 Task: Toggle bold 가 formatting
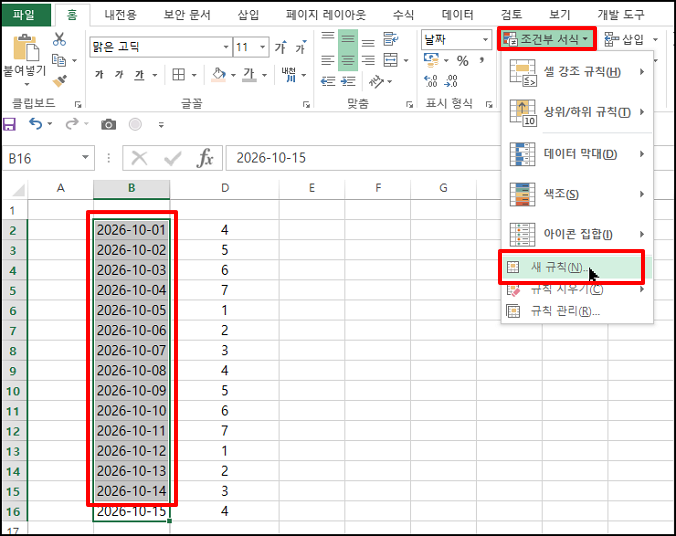[x=99, y=75]
